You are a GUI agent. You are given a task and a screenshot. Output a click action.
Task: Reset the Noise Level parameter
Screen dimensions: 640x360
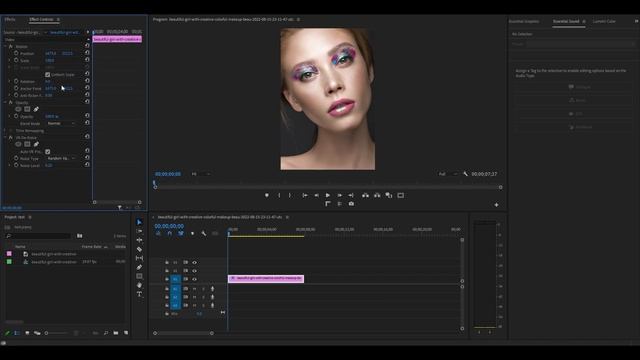pos(87,164)
